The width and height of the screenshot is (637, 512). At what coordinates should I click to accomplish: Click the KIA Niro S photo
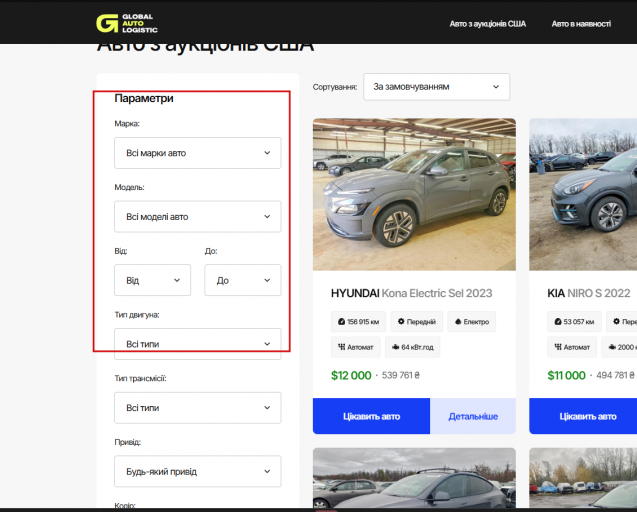(583, 194)
